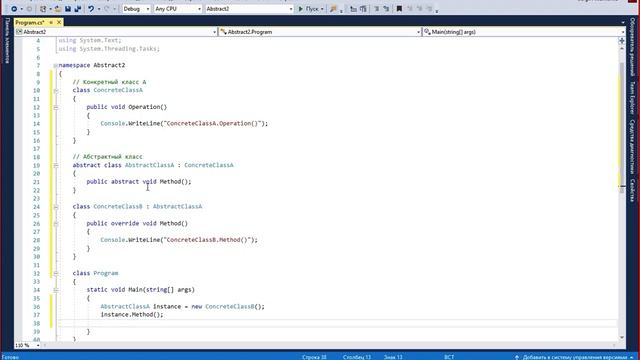Image resolution: width=640 pixels, height=360 pixels.
Task: Click the decrease line indent icon
Action: point(353,9)
